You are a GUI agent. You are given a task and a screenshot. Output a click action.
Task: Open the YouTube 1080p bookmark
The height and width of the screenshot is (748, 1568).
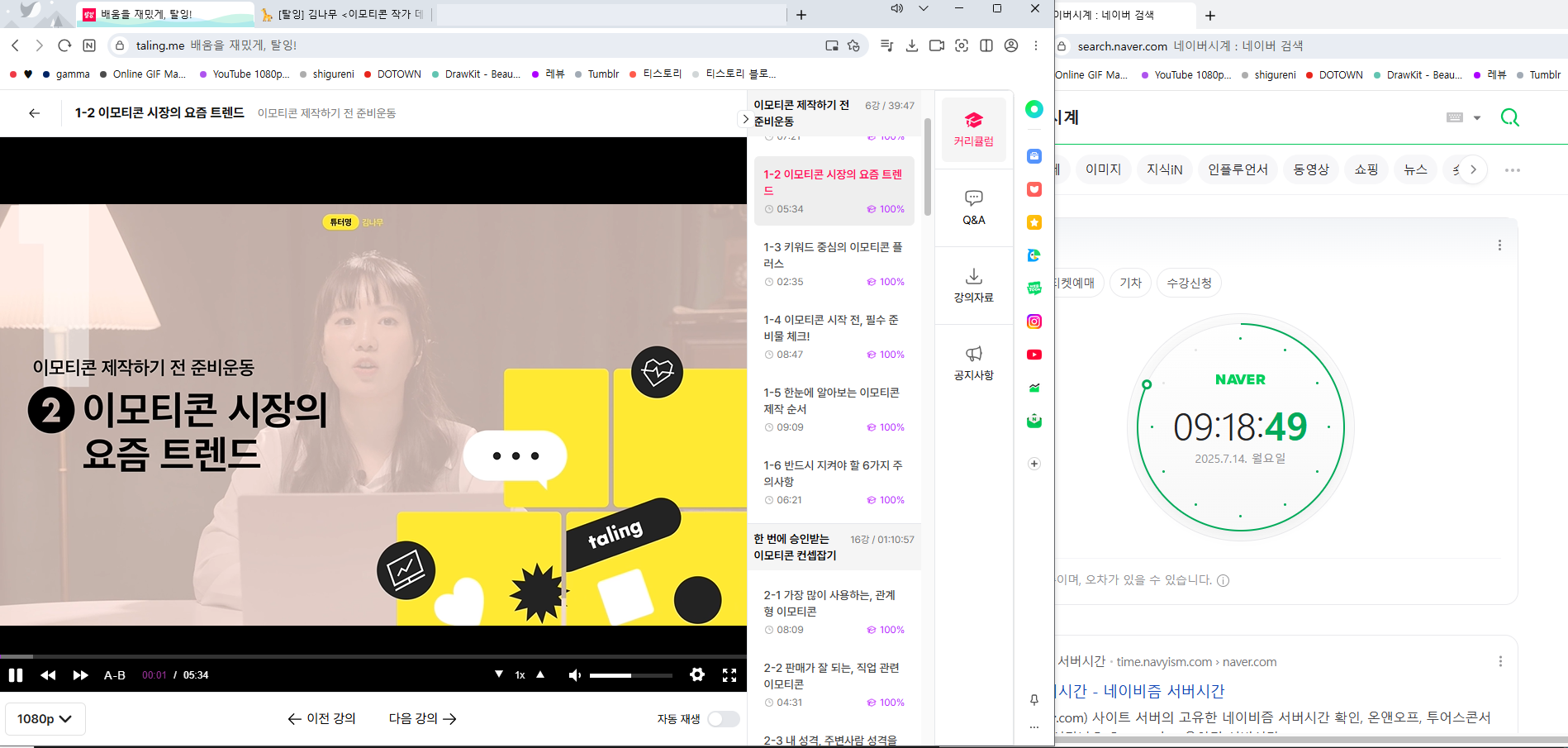click(245, 74)
